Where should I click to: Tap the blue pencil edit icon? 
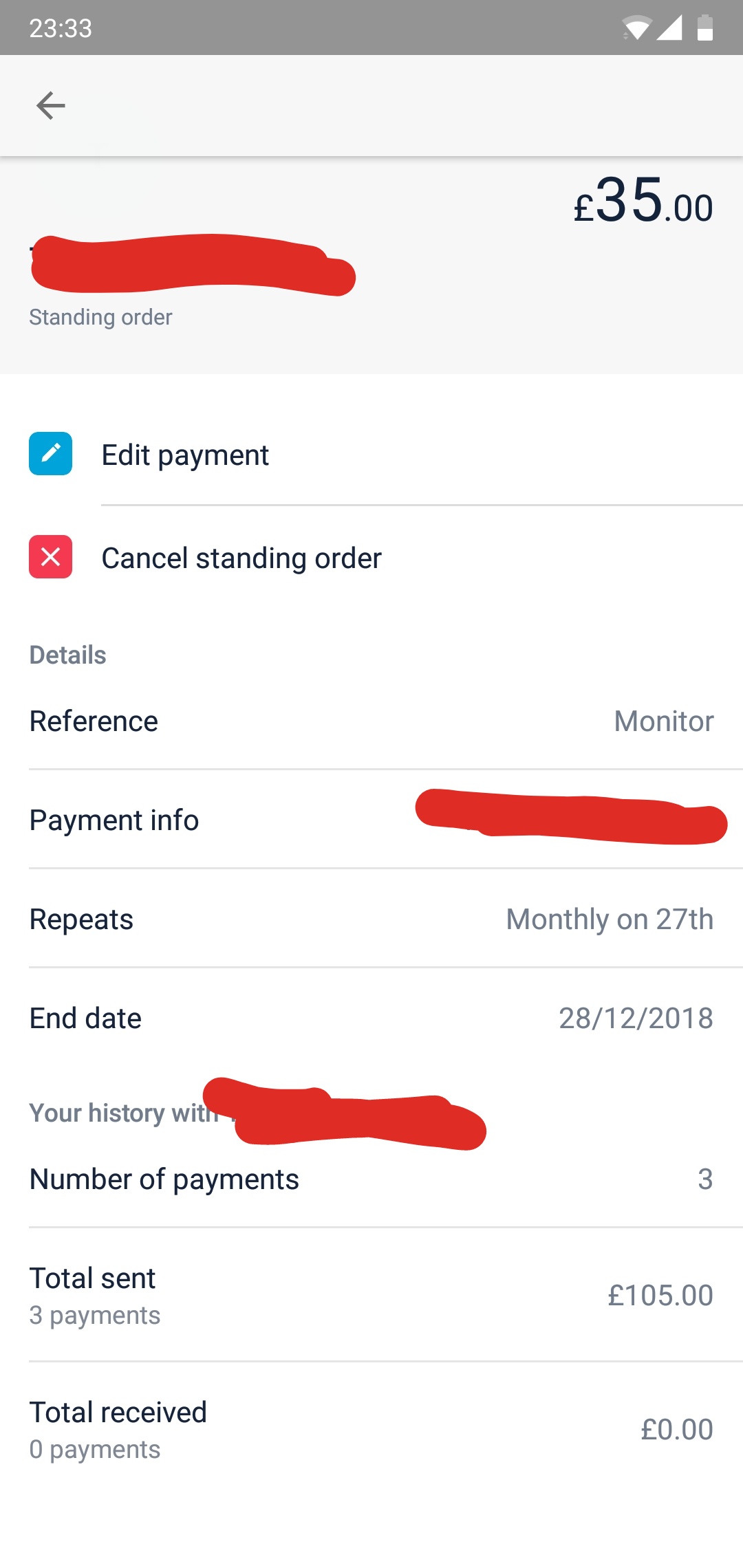tap(50, 453)
